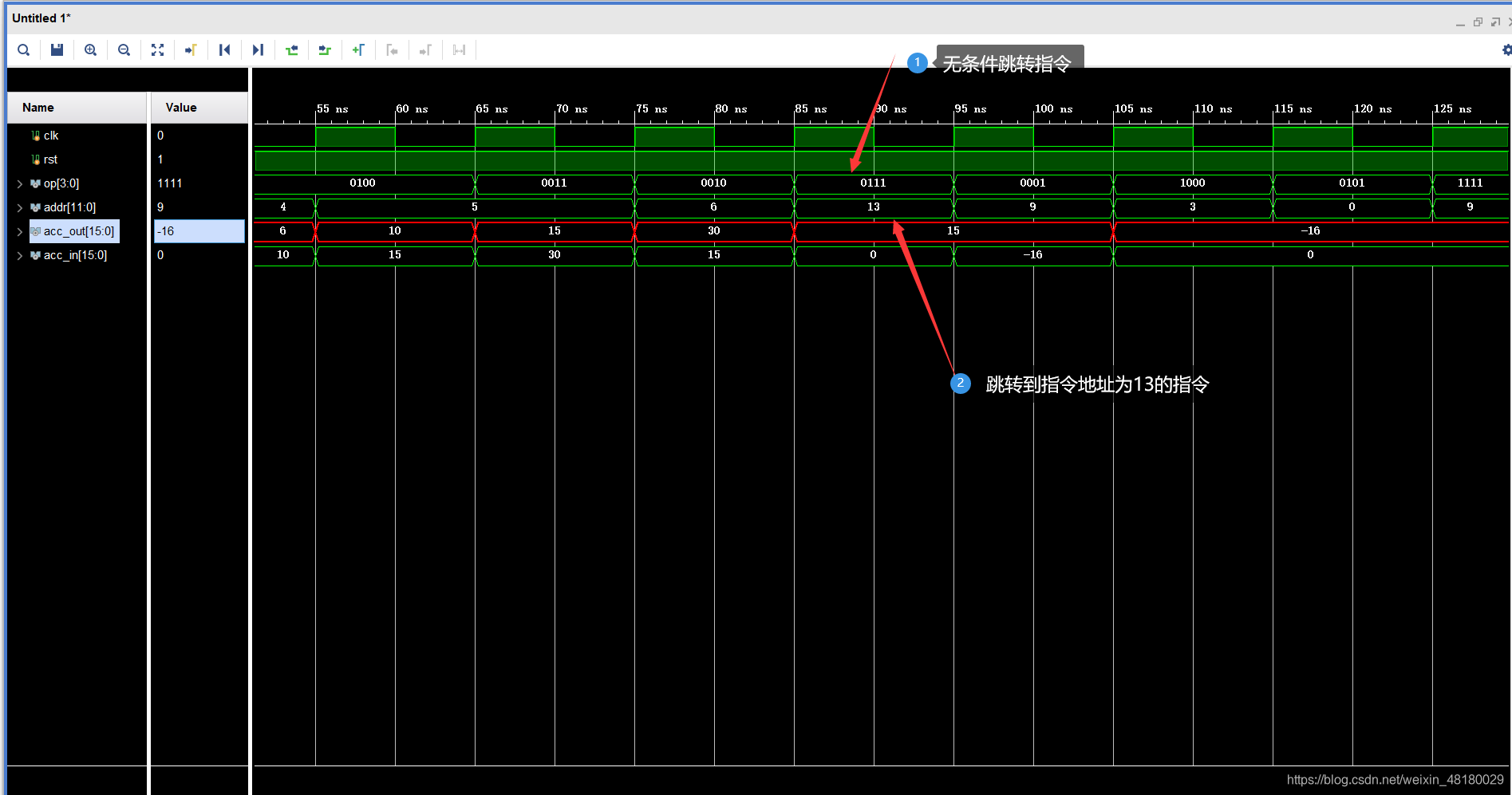Maximize the waveform panel
This screenshot has height=795, width=1512.
[x=1495, y=22]
